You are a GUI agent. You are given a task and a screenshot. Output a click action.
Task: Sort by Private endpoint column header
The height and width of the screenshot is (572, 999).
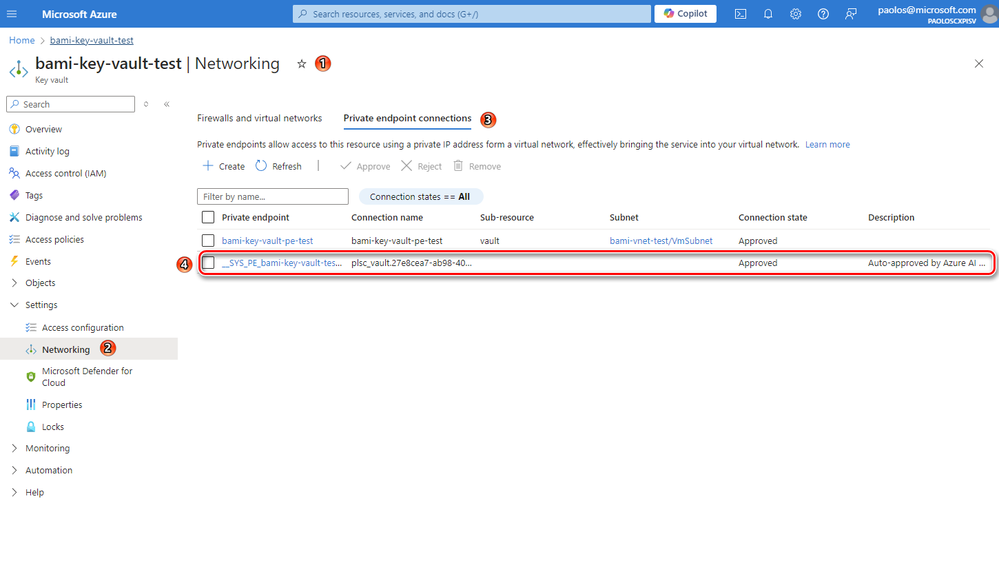click(255, 217)
